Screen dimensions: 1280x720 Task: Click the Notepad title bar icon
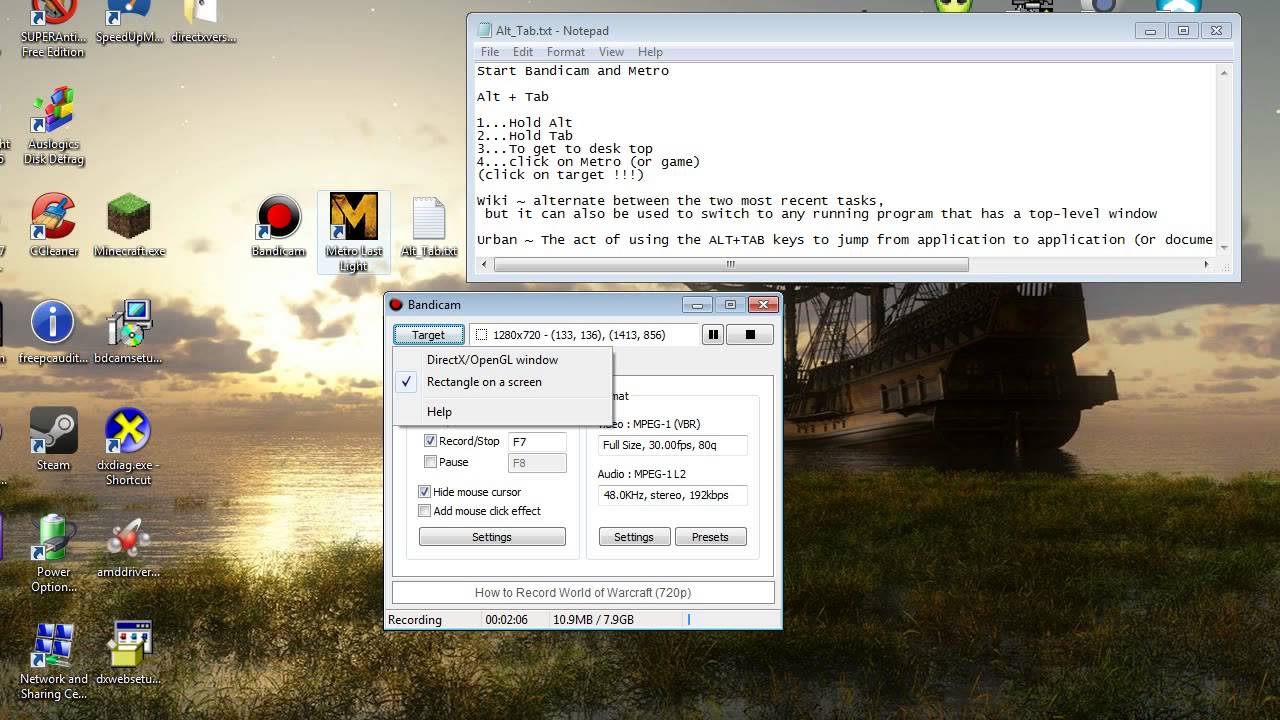[484, 31]
